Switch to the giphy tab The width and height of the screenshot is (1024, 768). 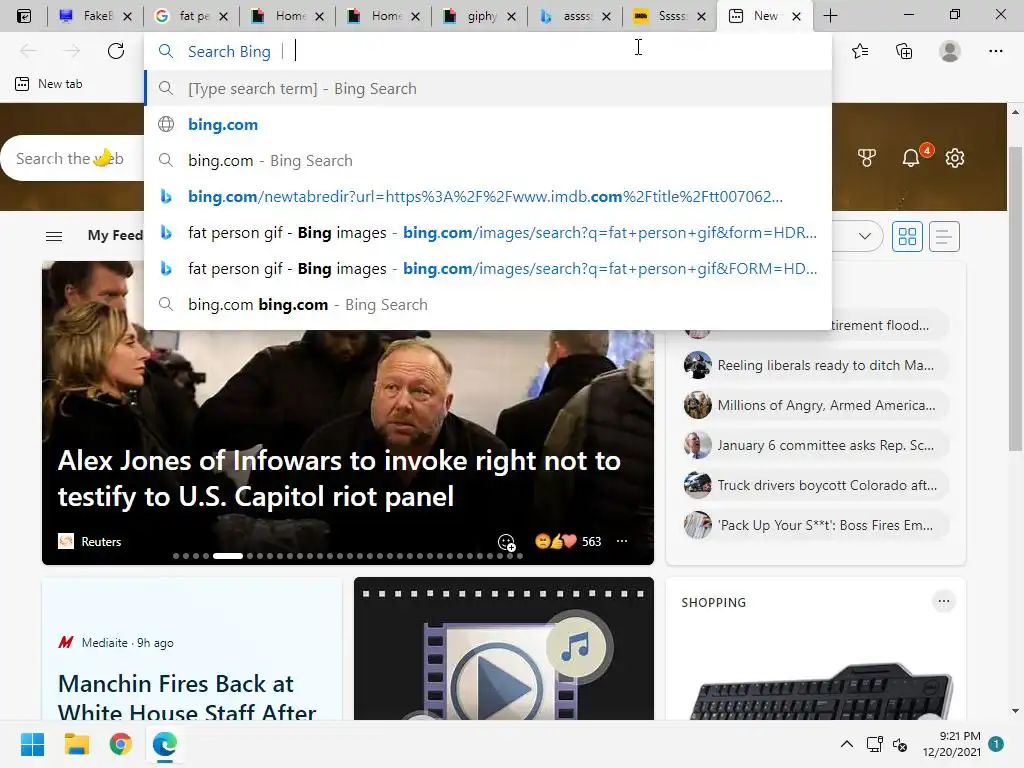(480, 16)
